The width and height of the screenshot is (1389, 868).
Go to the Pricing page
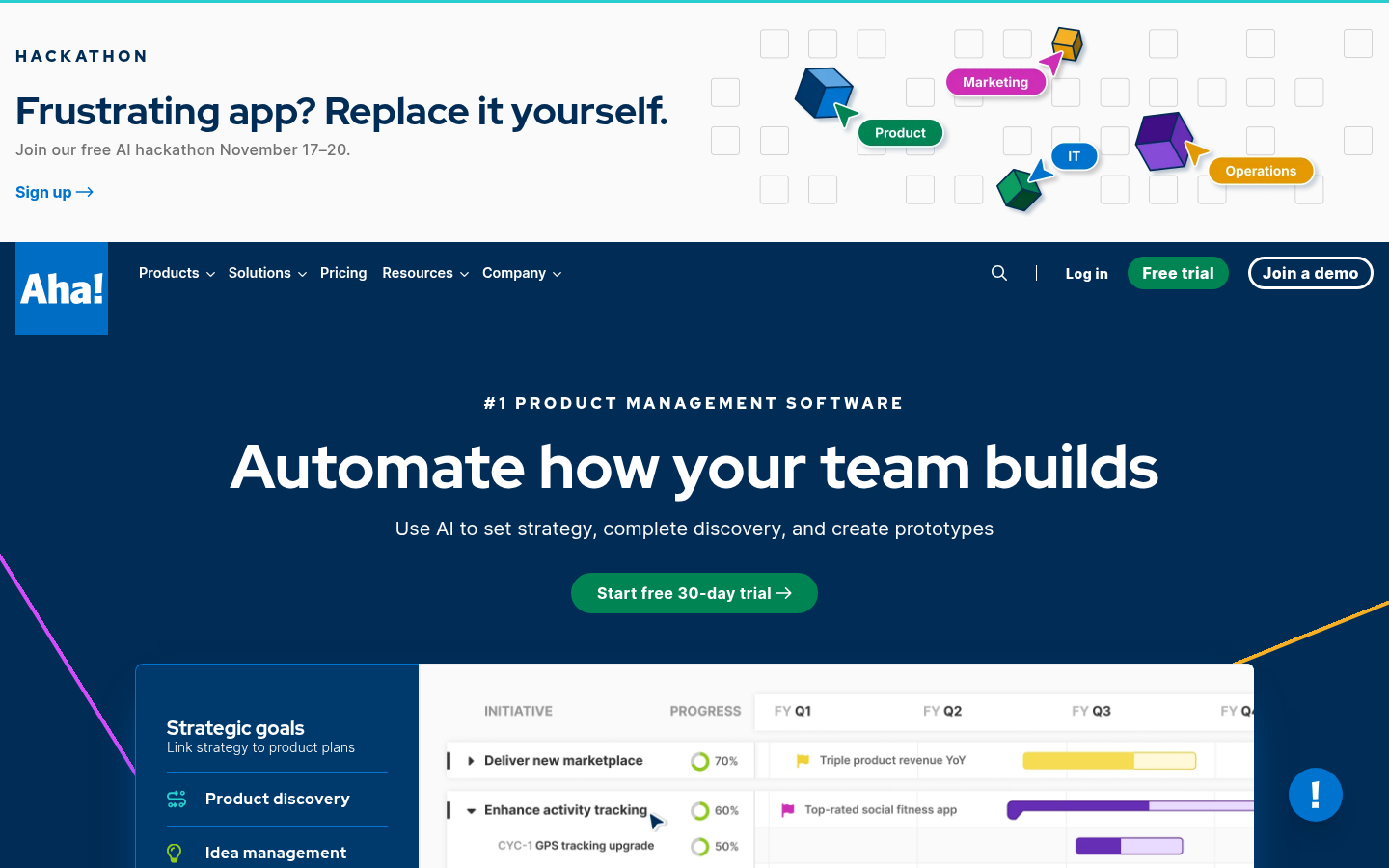pos(343,273)
